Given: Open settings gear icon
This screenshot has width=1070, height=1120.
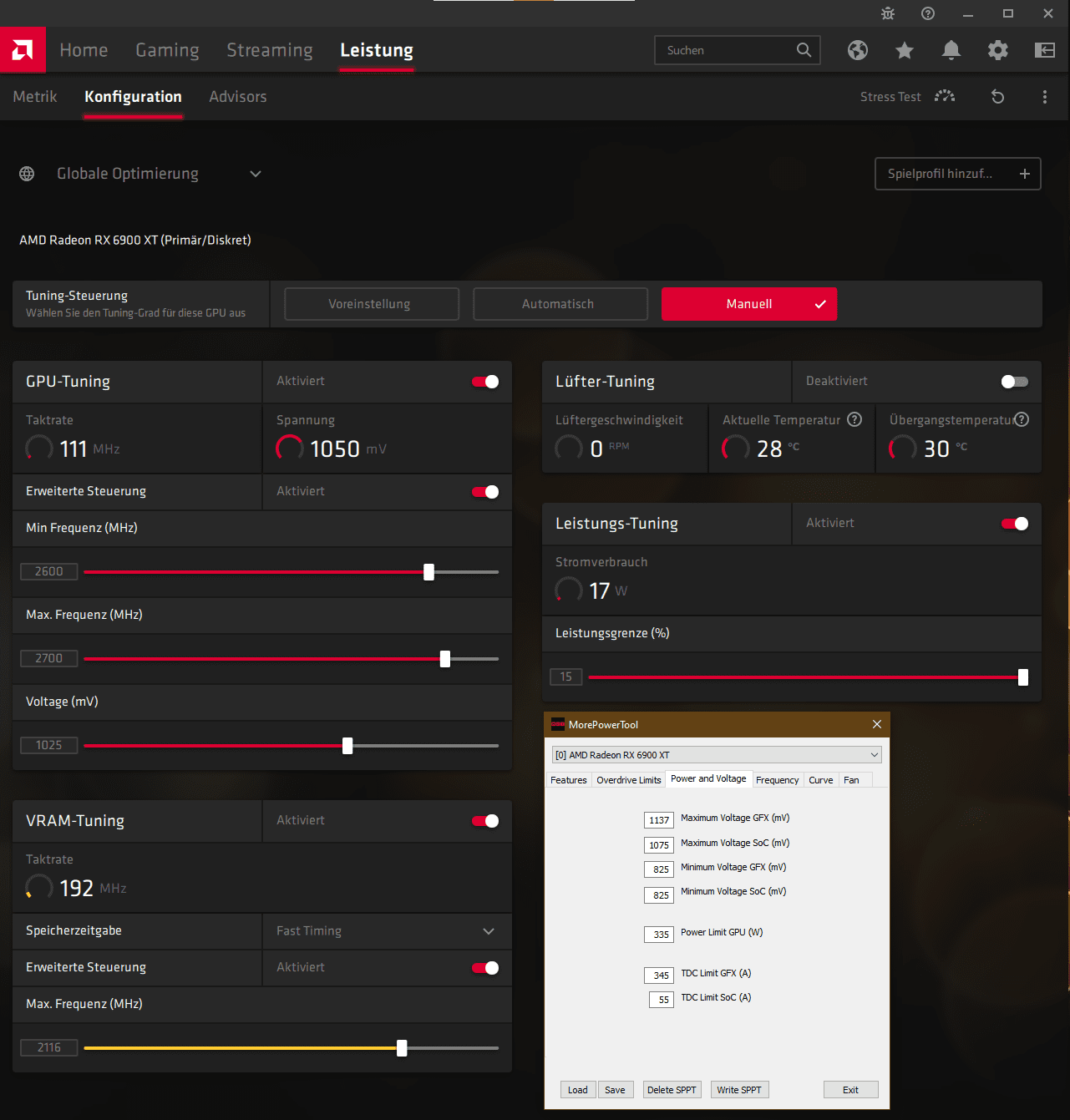Looking at the screenshot, I should coord(998,50).
